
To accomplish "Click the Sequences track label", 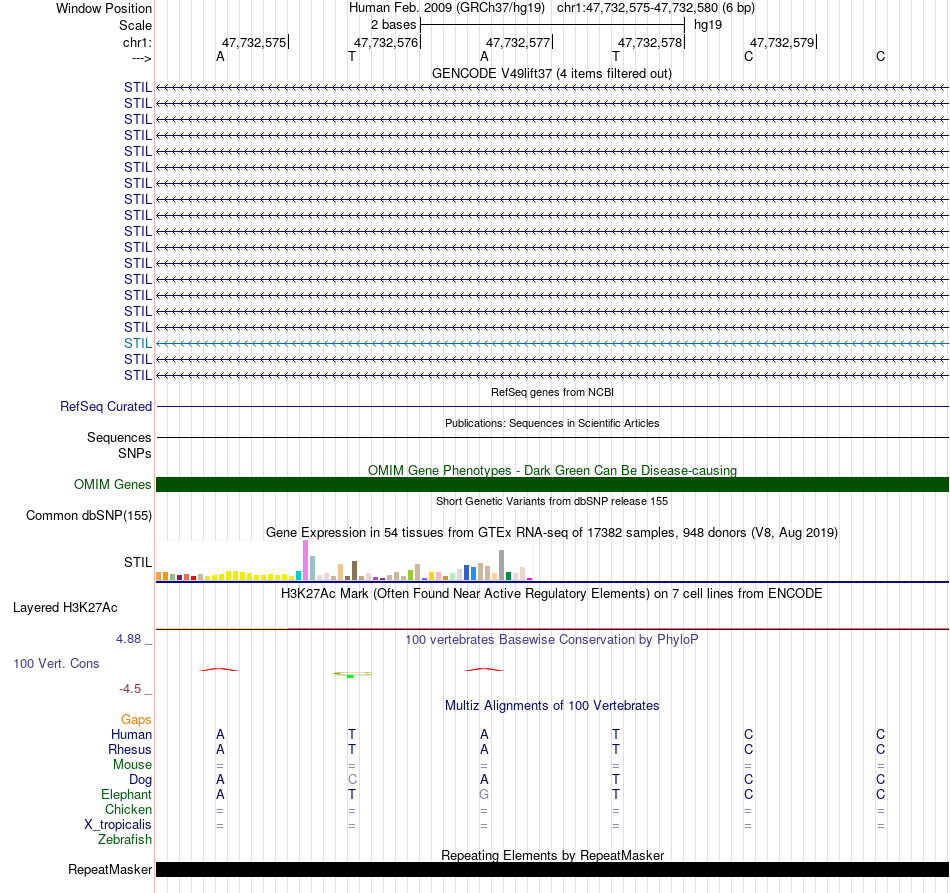I will point(119,437).
